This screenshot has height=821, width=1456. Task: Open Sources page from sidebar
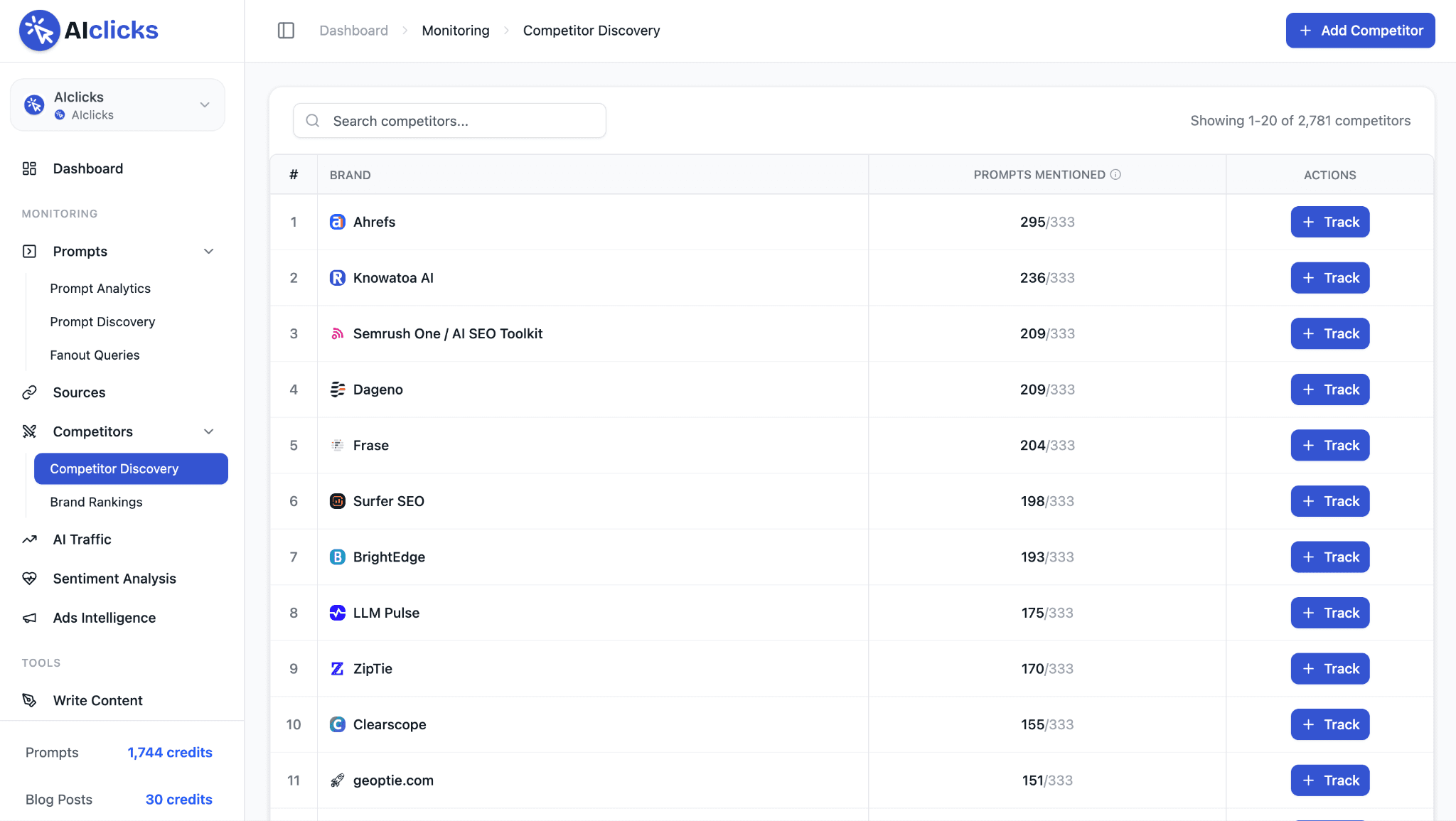point(79,392)
